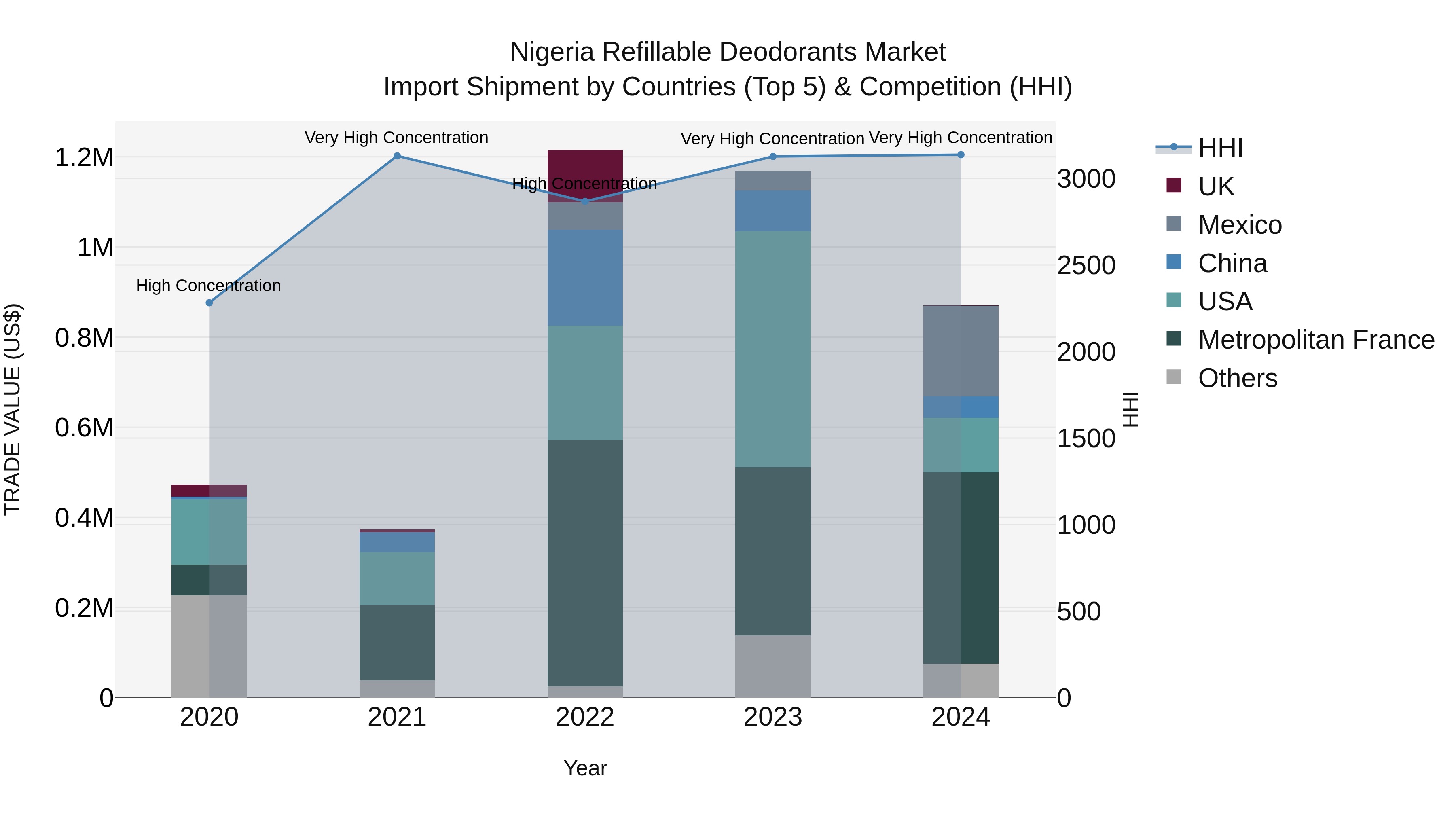Click the 'Year' x-axis title

pos(585,768)
